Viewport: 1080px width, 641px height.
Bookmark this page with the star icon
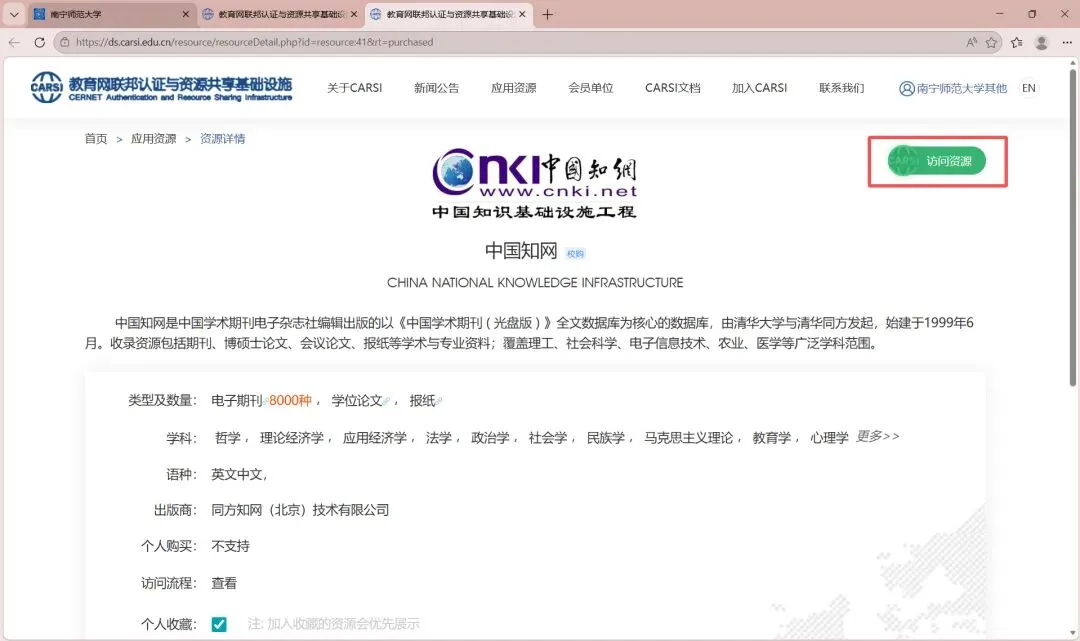click(991, 43)
